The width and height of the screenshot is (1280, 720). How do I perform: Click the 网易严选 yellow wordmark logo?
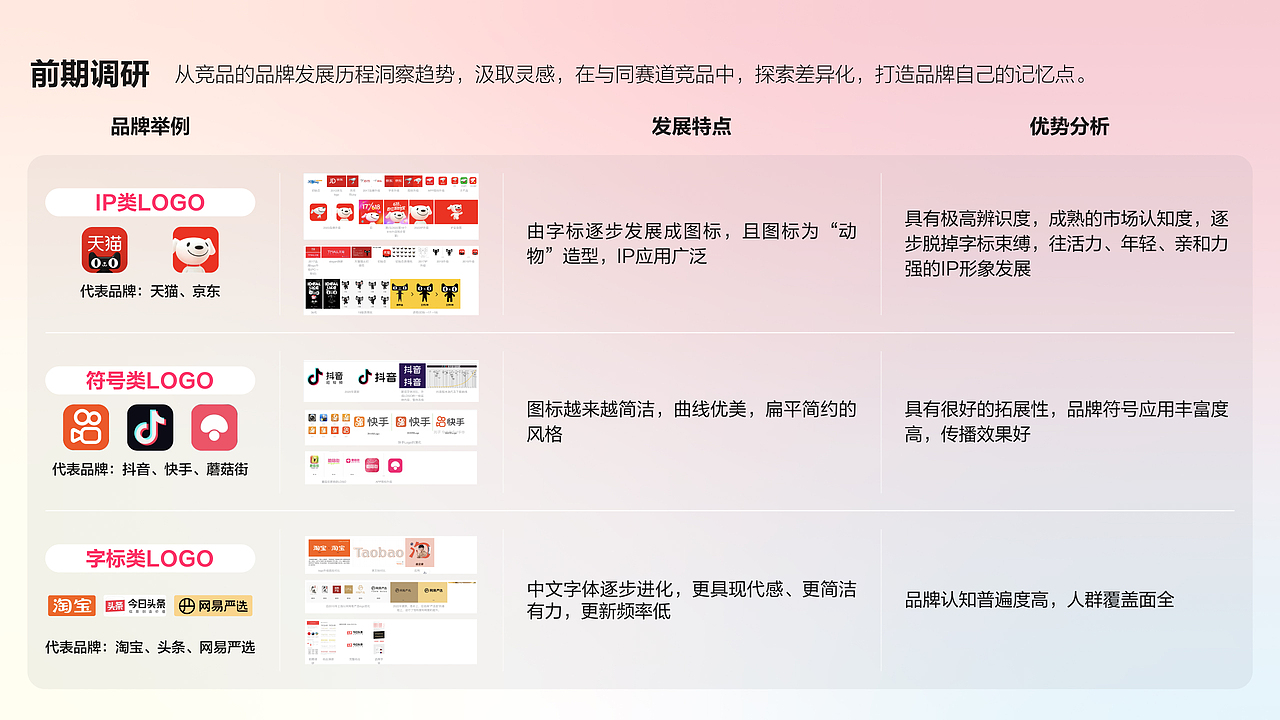[213, 605]
